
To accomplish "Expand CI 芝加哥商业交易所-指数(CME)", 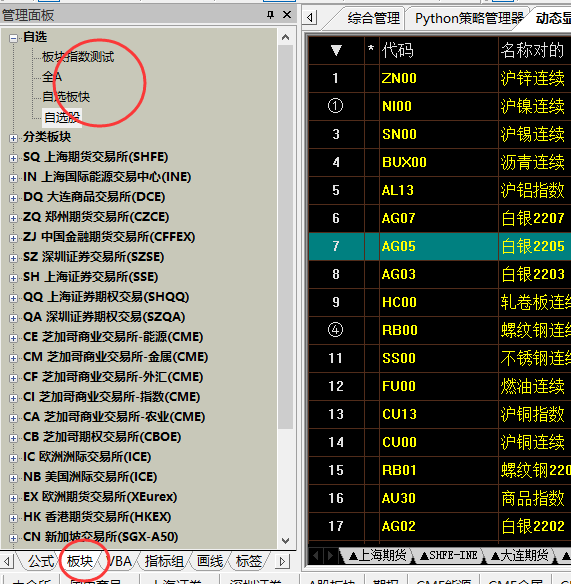I will [x=13, y=398].
